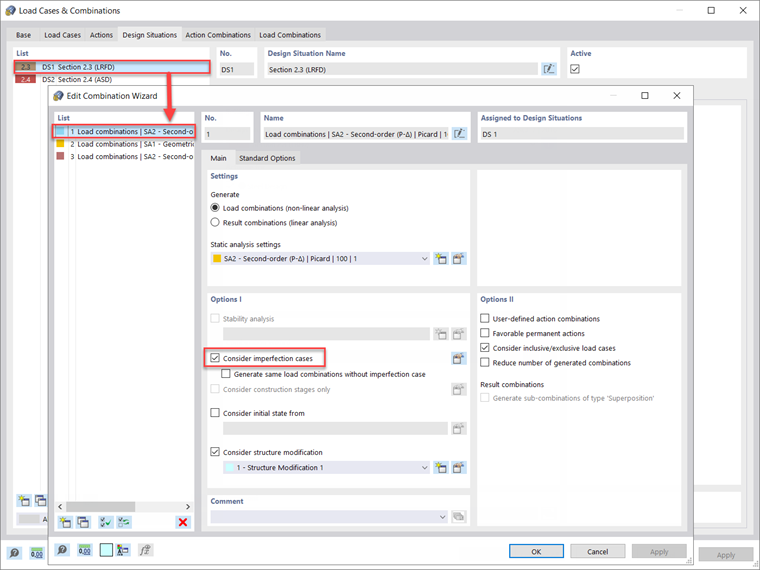Copy design situation icon in background window
The height and width of the screenshot is (570, 760).
coord(41,500)
